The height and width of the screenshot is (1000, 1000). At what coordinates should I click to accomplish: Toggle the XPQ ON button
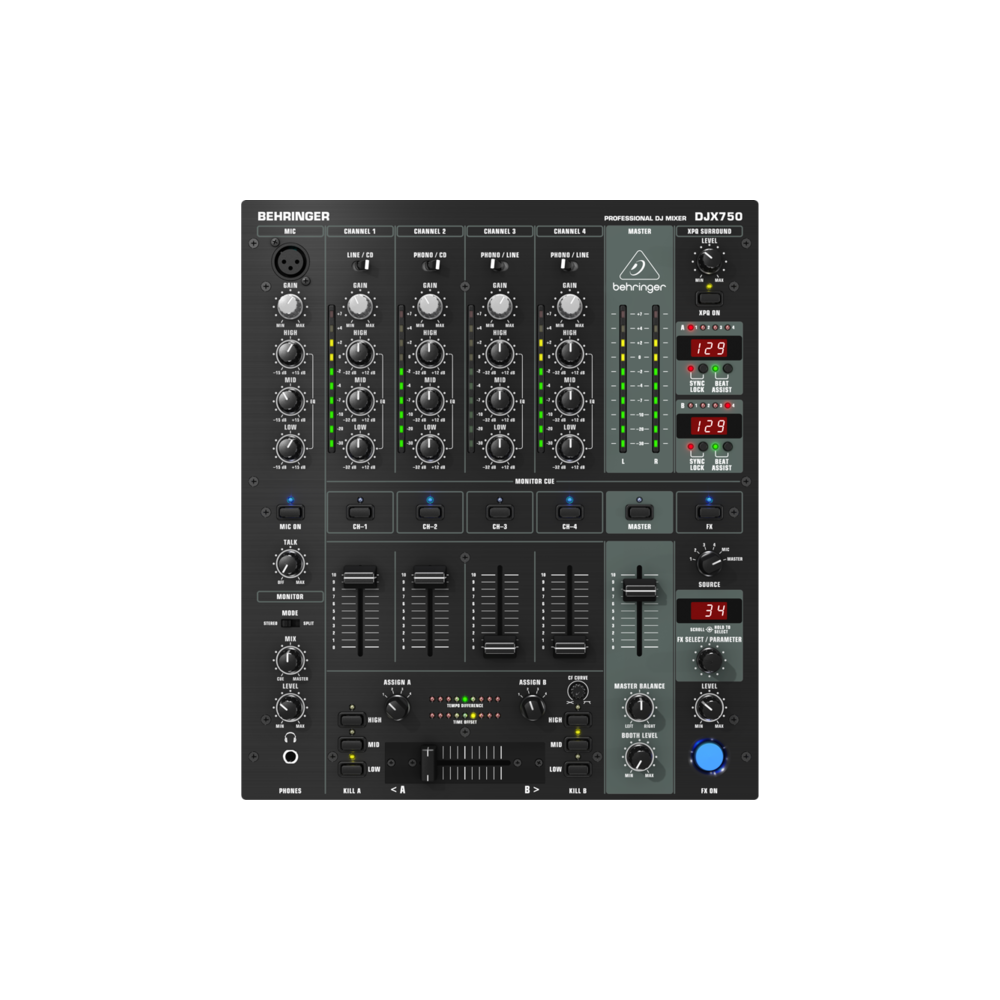[709, 298]
